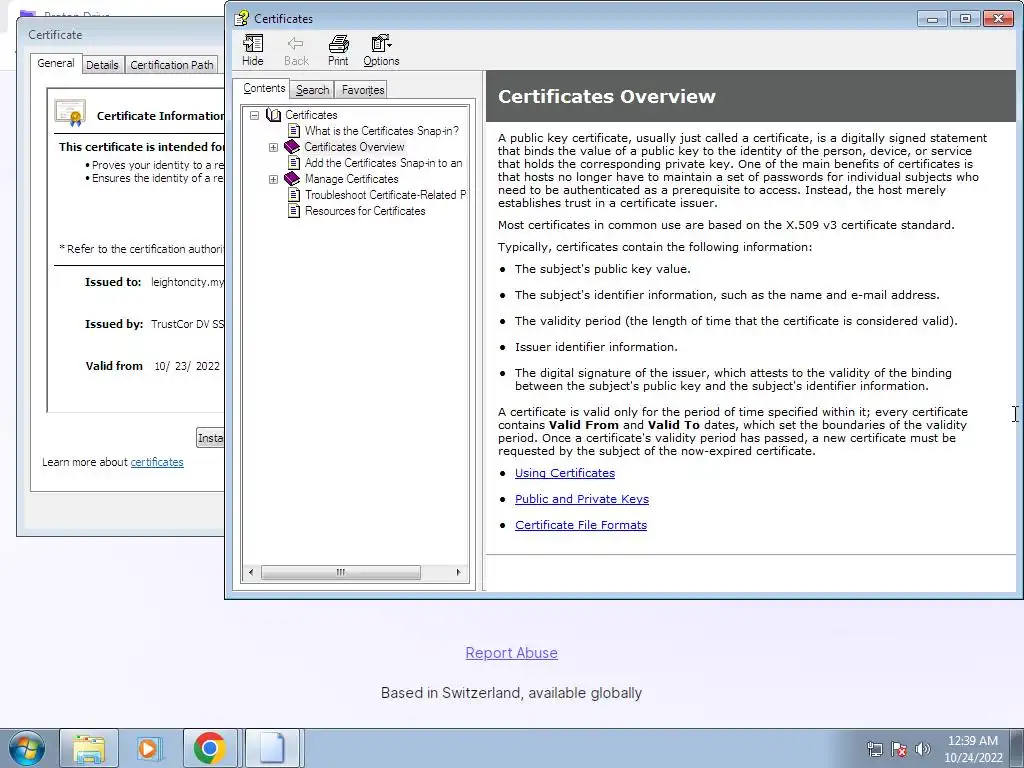Click Issued to value leightoncity in dialog
The height and width of the screenshot is (768, 1024).
(187, 282)
